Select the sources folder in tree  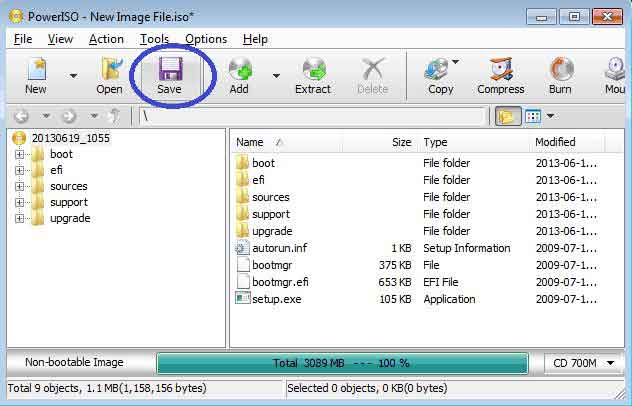point(69,187)
